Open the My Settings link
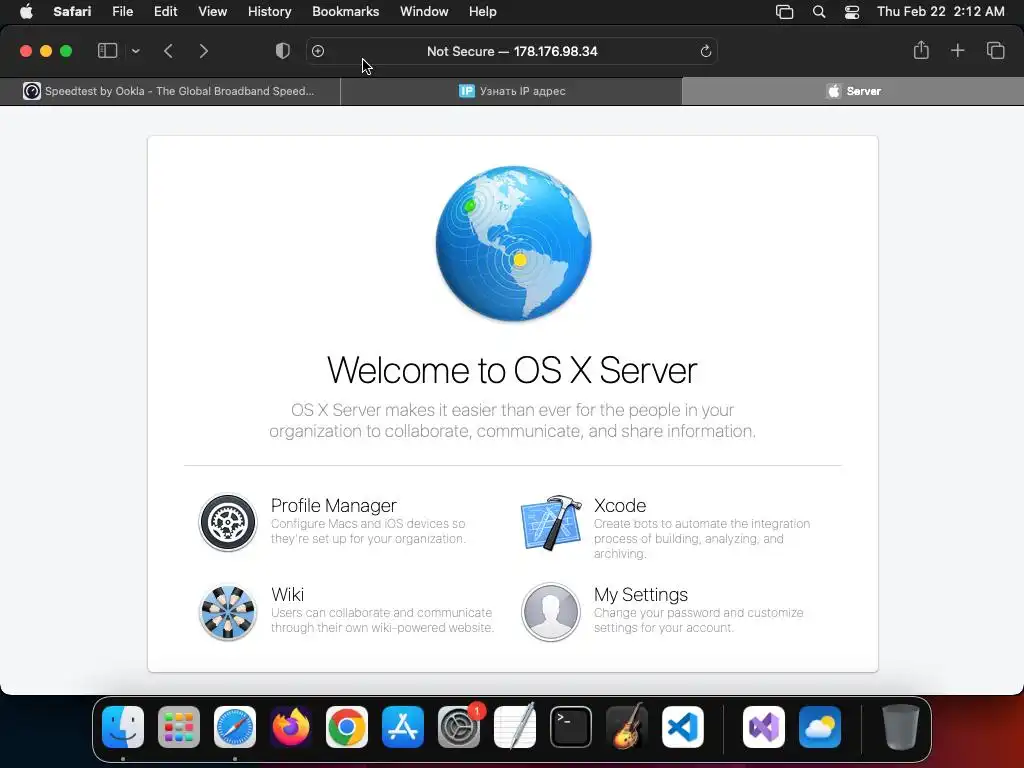The image size is (1024, 768). 641,594
